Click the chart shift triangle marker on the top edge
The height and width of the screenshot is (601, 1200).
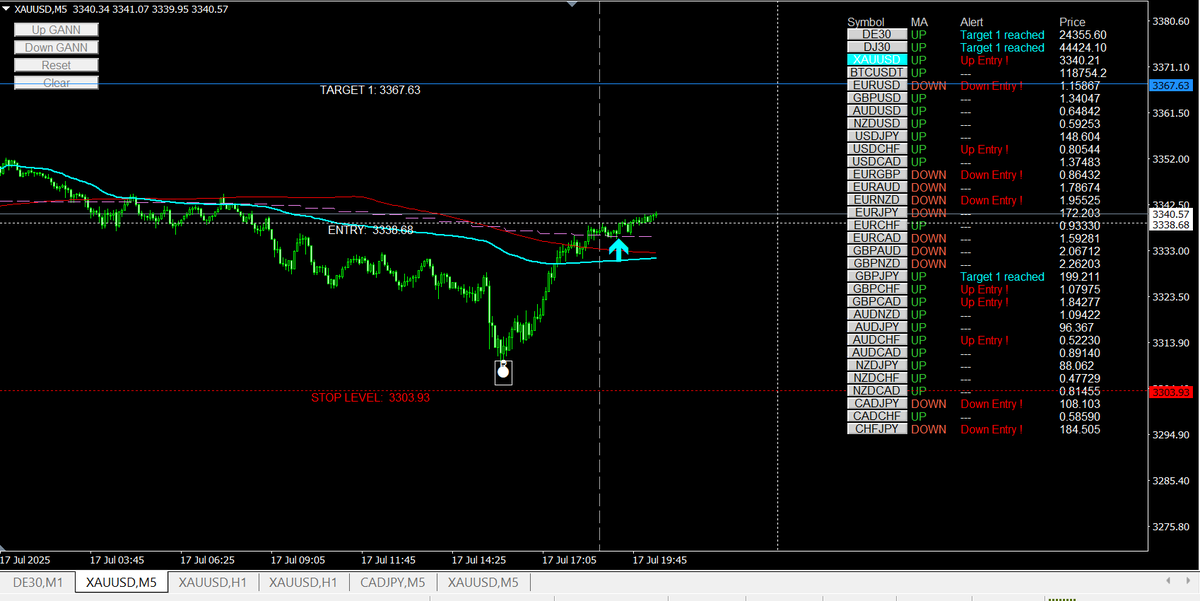tap(572, 4)
